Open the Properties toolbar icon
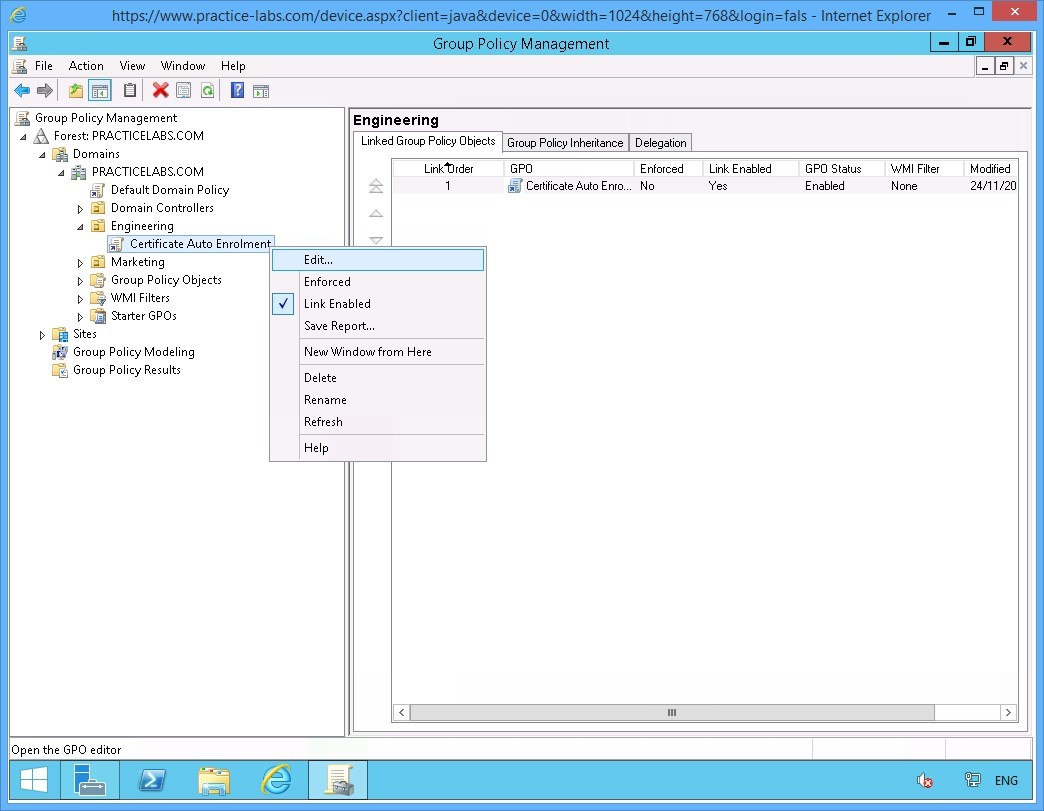 (183, 90)
